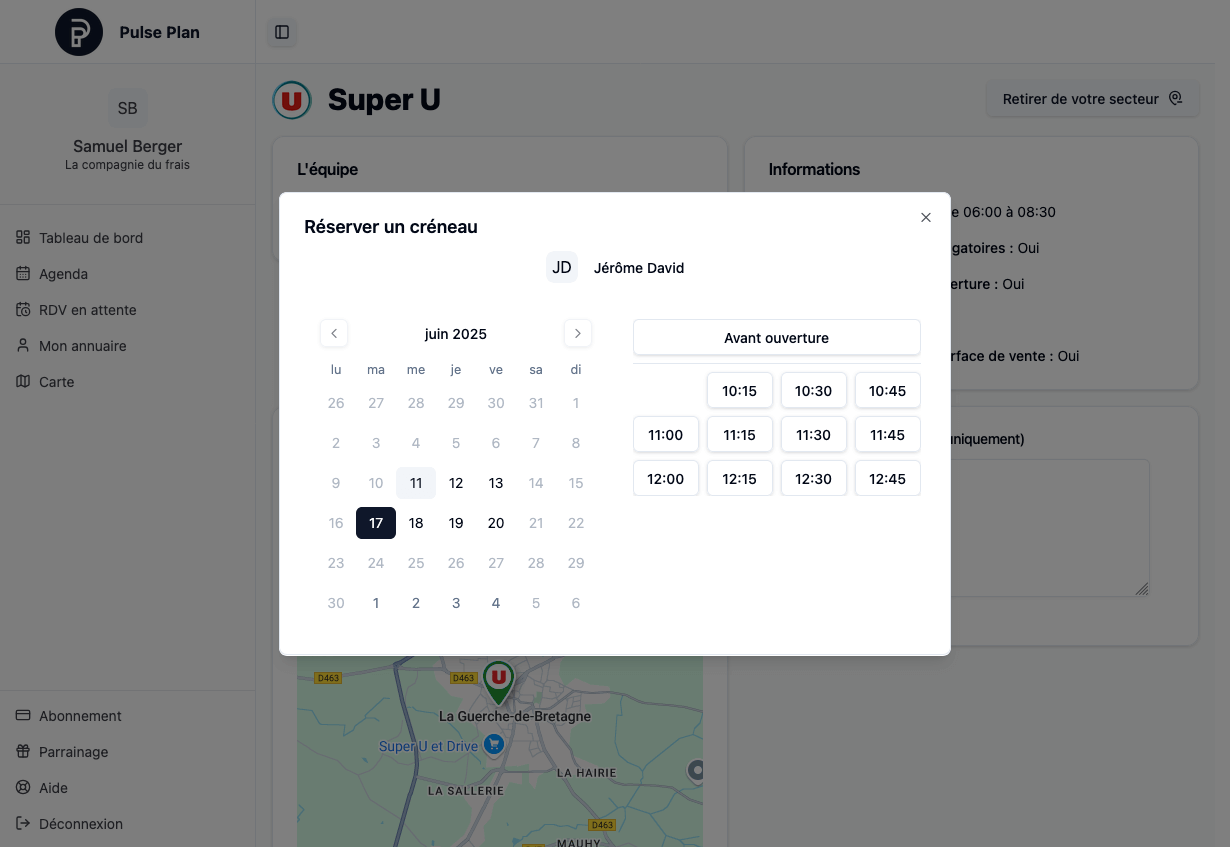The image size is (1230, 847).
Task: Pick the 12:00 time slot
Action: pyautogui.click(x=666, y=479)
